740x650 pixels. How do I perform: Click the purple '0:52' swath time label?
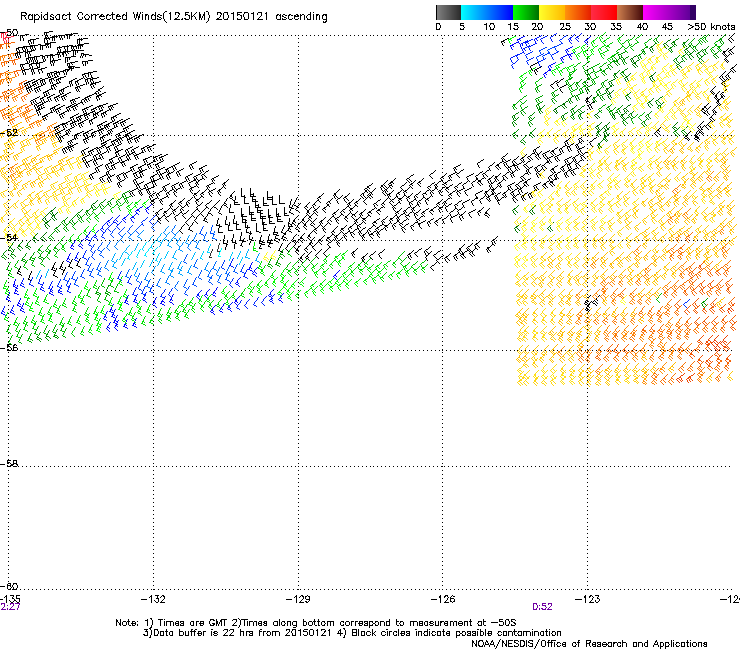coord(542,607)
